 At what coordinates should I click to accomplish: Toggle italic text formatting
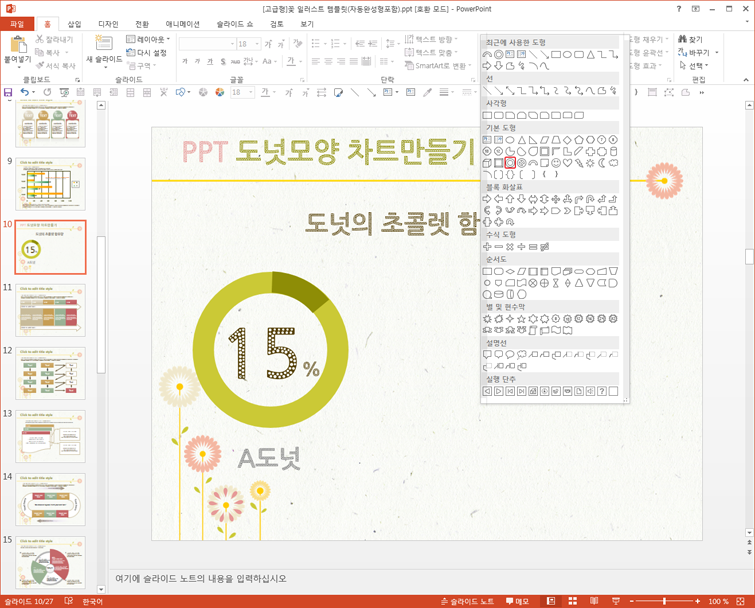tap(197, 61)
